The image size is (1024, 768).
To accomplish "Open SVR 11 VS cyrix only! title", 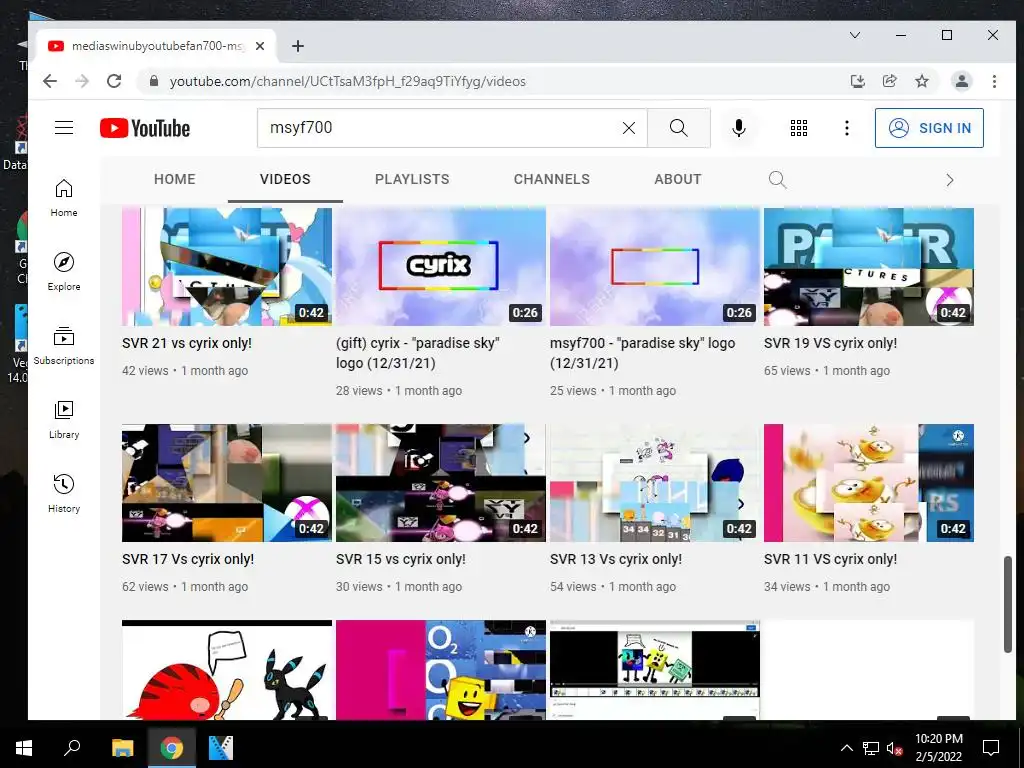I will (830, 560).
